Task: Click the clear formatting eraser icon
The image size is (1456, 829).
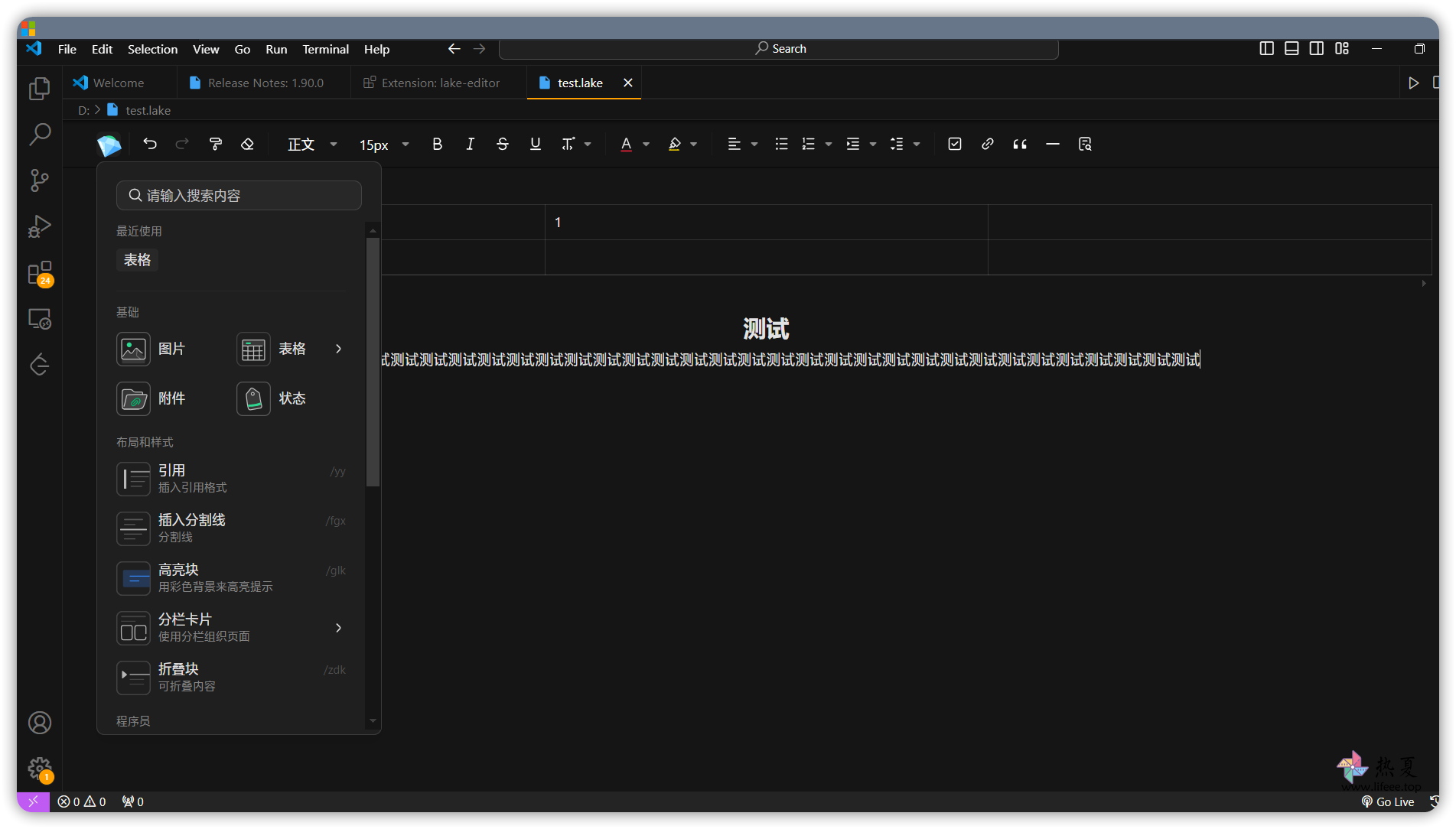Action: (x=247, y=144)
